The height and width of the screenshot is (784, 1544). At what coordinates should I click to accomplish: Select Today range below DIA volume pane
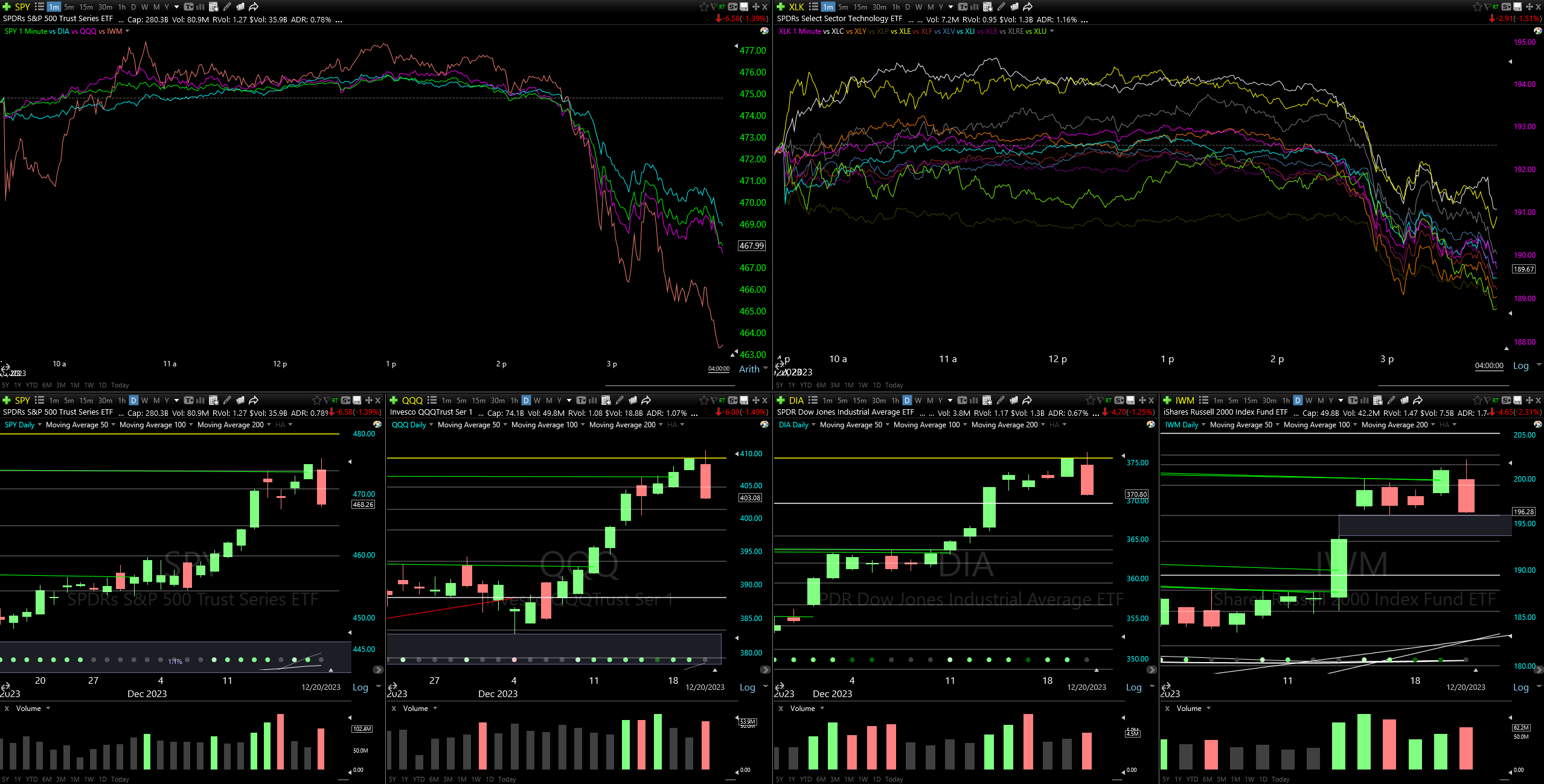[894, 779]
